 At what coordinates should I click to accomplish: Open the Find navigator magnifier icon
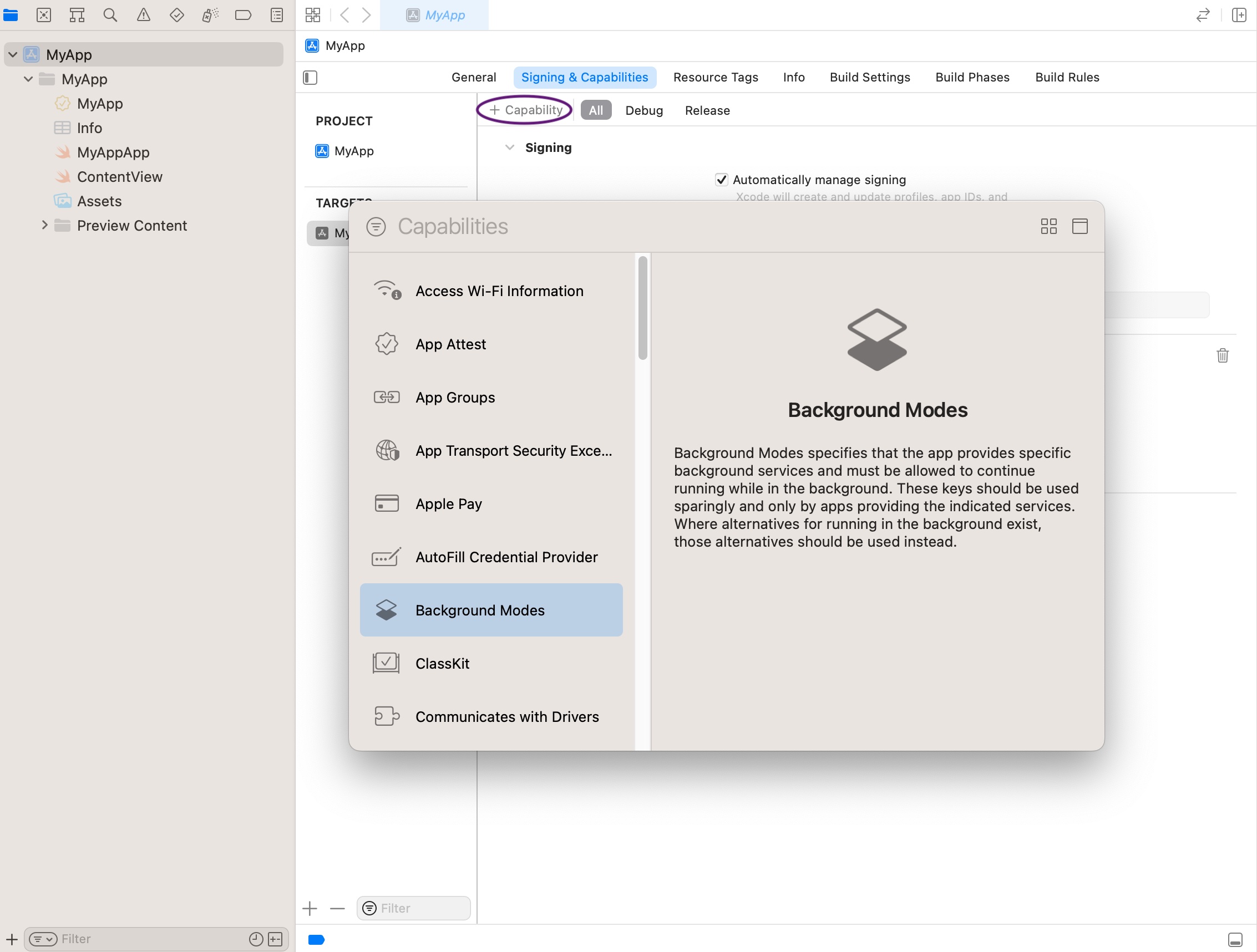pyautogui.click(x=110, y=15)
